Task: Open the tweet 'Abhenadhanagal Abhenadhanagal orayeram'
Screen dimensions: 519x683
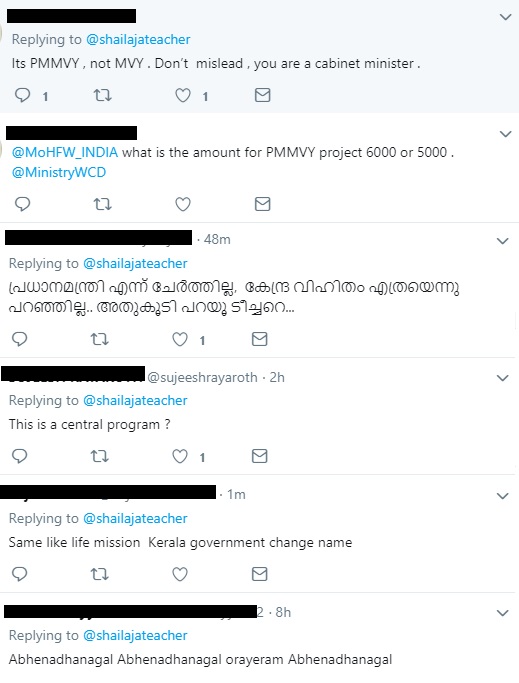Action: (200, 659)
